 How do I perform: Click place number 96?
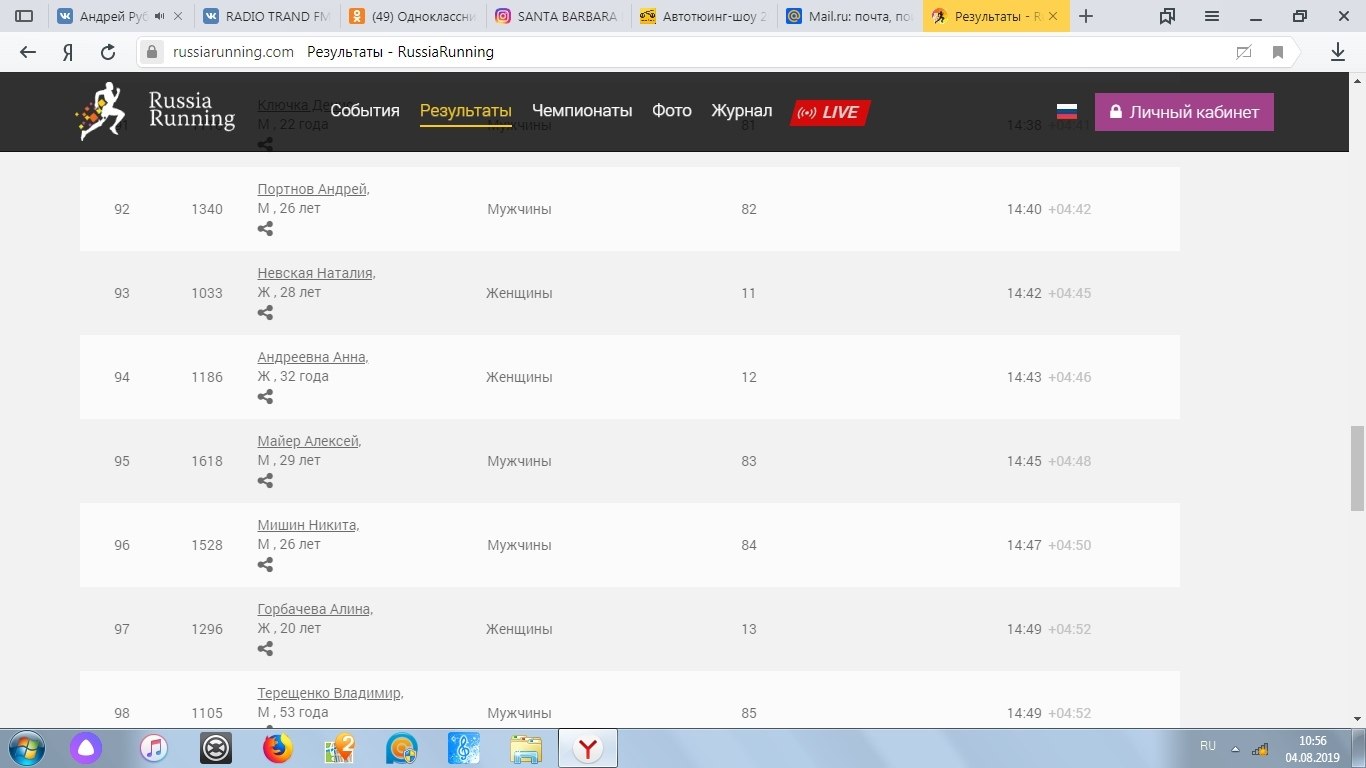point(122,545)
